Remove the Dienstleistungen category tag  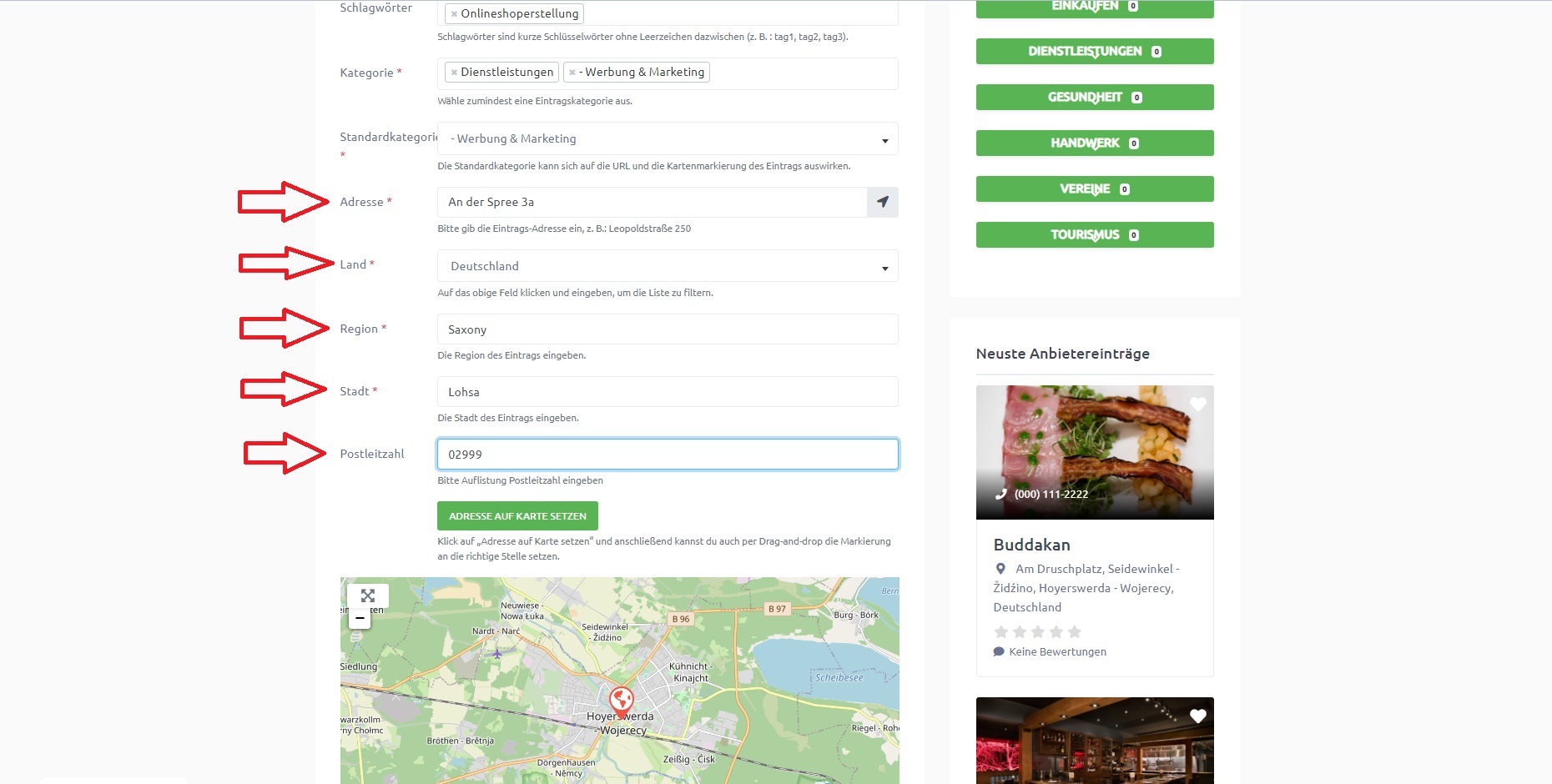[454, 73]
